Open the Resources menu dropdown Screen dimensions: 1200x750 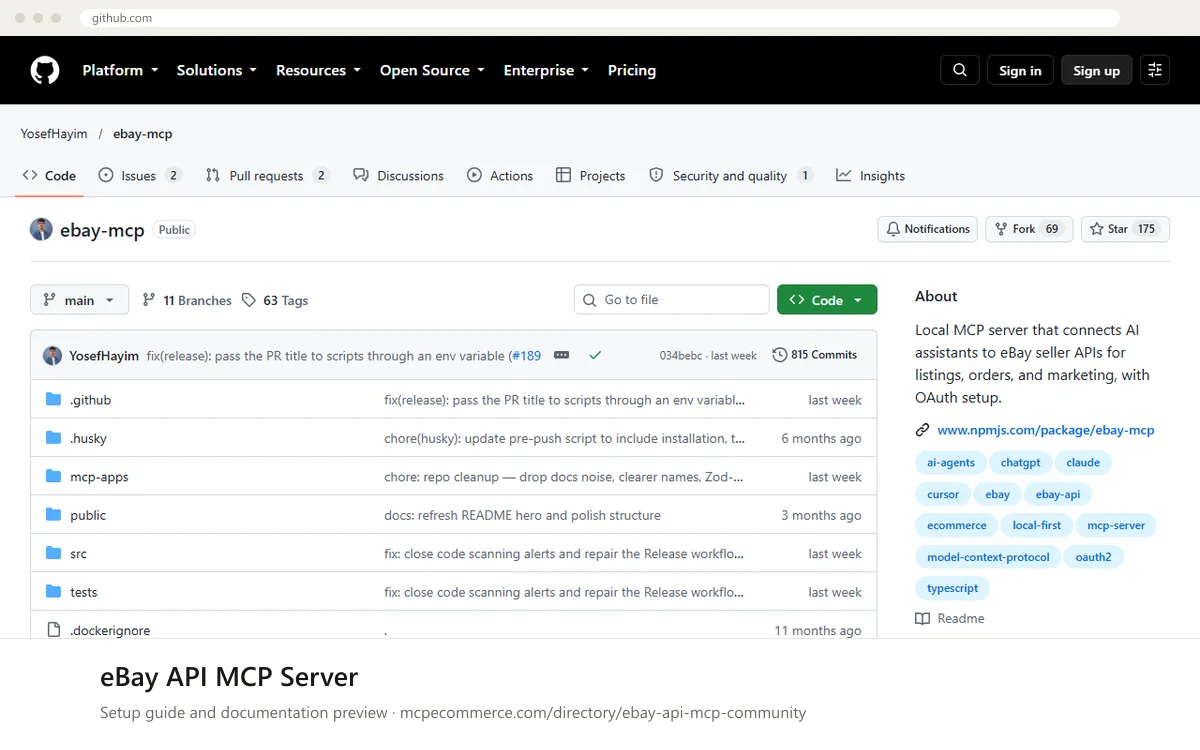[319, 70]
